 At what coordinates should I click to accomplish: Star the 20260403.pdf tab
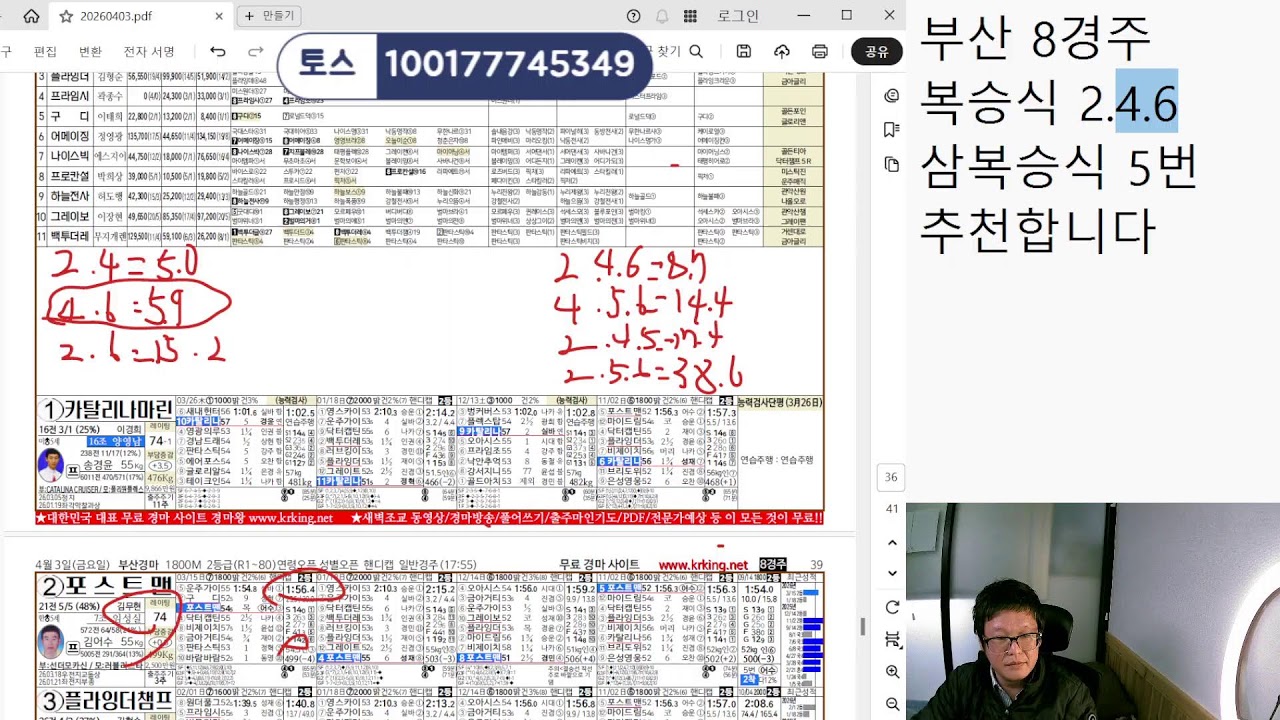pyautogui.click(x=66, y=16)
